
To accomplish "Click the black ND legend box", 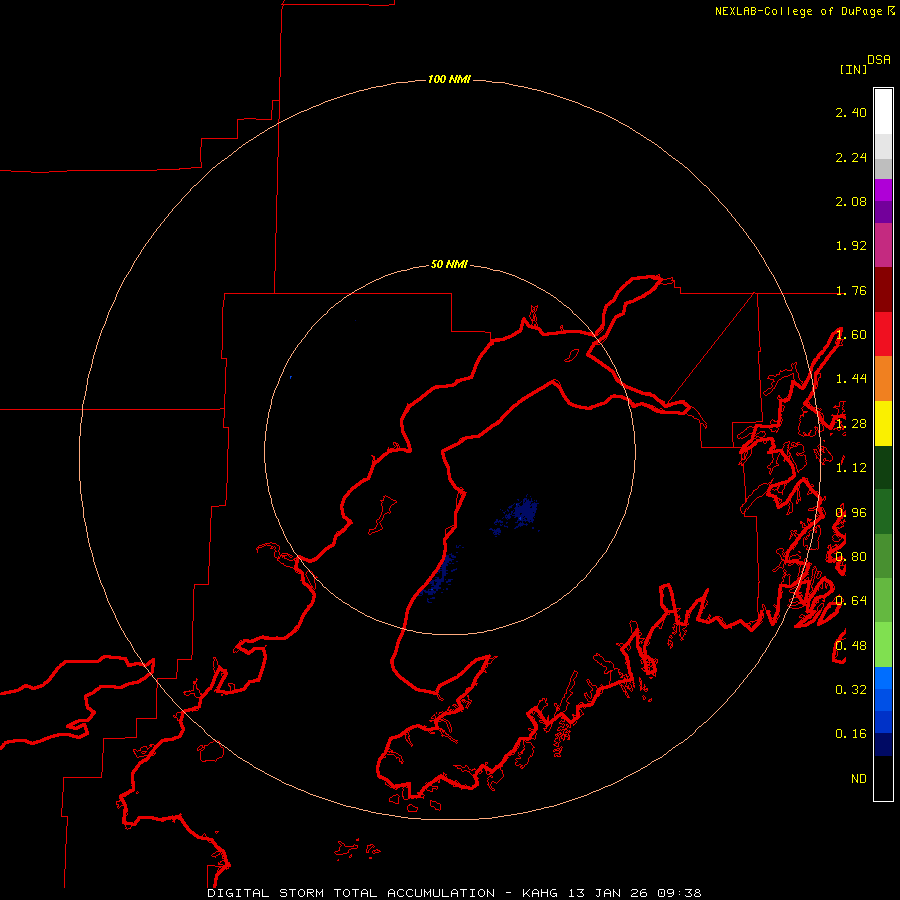I will pyautogui.click(x=883, y=778).
